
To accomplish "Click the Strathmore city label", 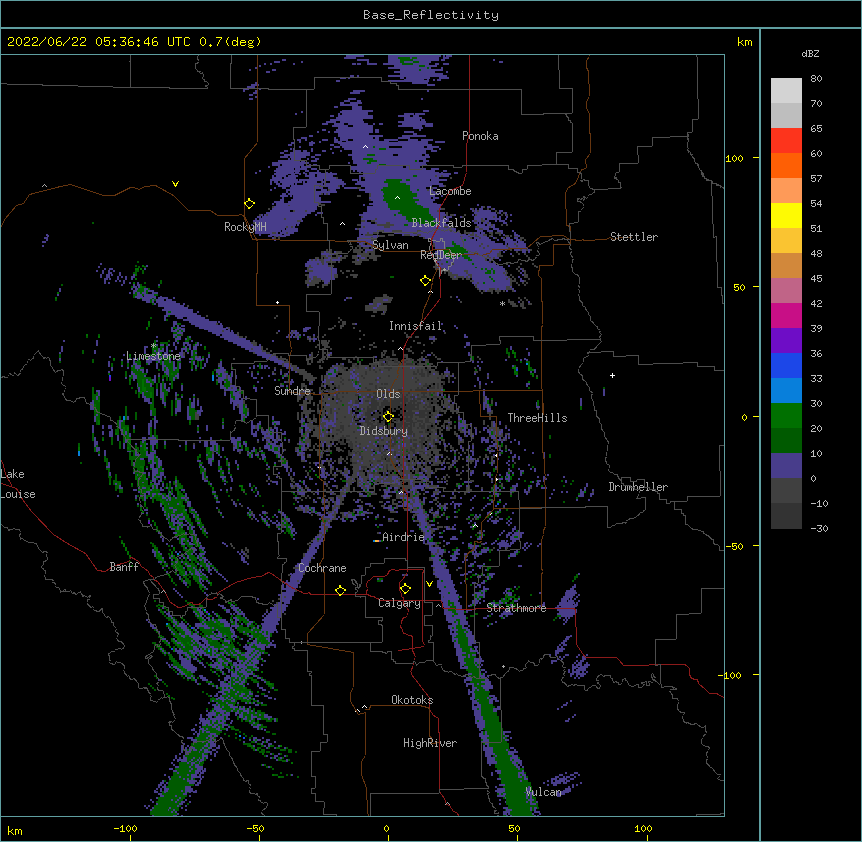I will [516, 608].
